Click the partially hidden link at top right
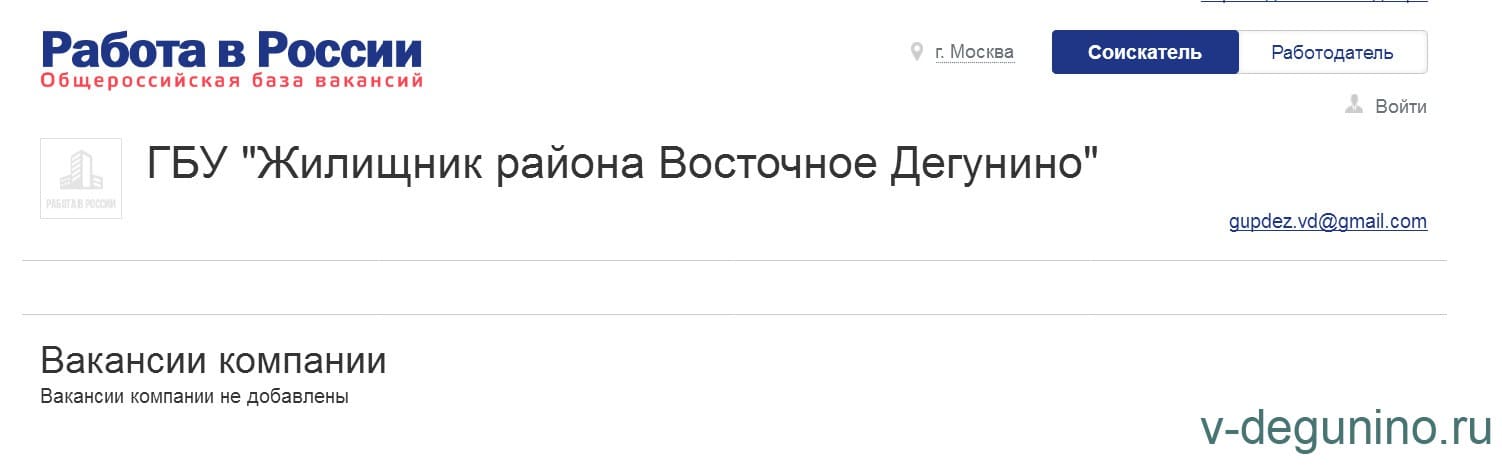 tap(1313, 2)
